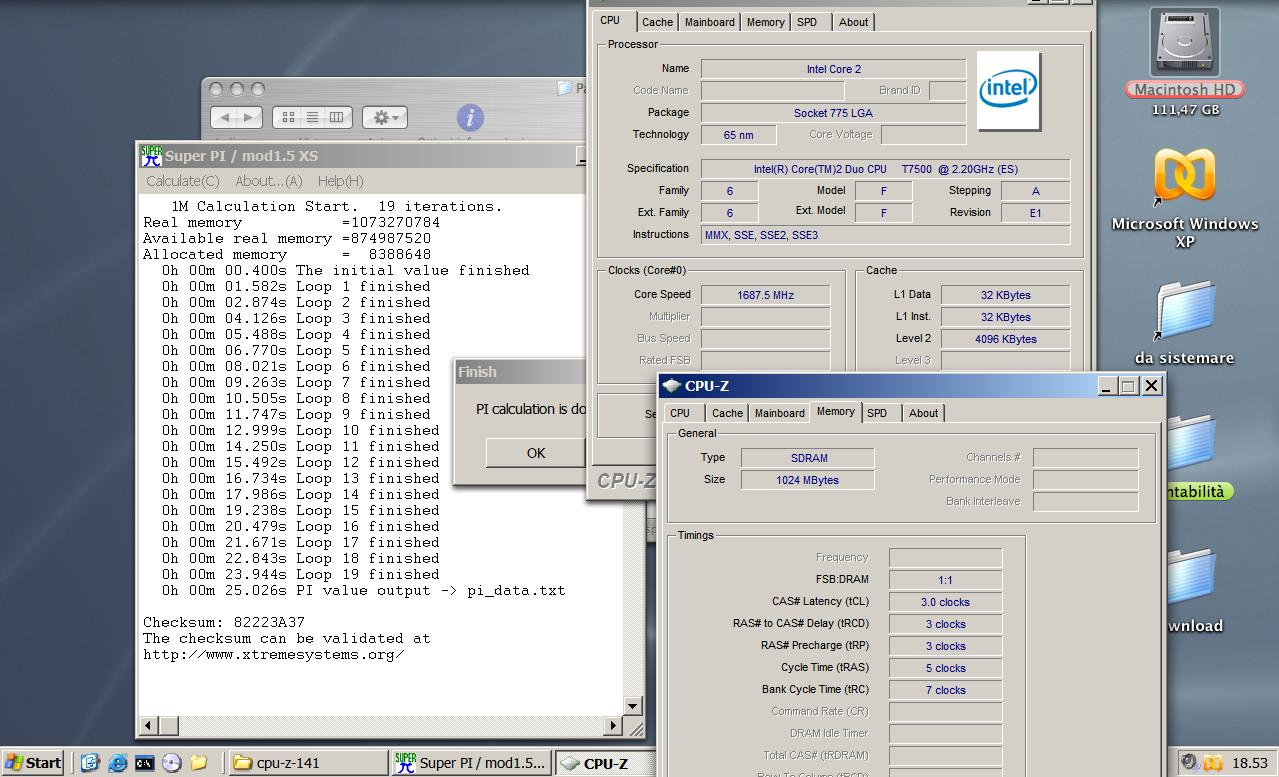Select the Memory tab in back CPU-Z window
1279x777 pixels.
(x=766, y=22)
